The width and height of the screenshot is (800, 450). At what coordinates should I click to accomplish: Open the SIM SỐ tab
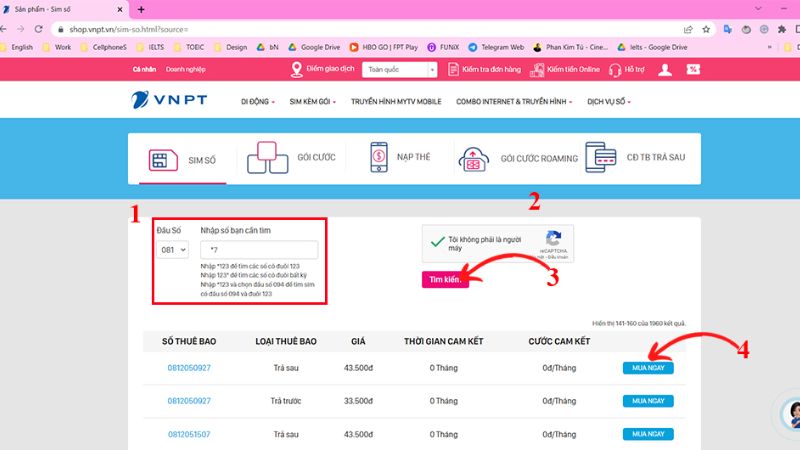[x=182, y=160]
